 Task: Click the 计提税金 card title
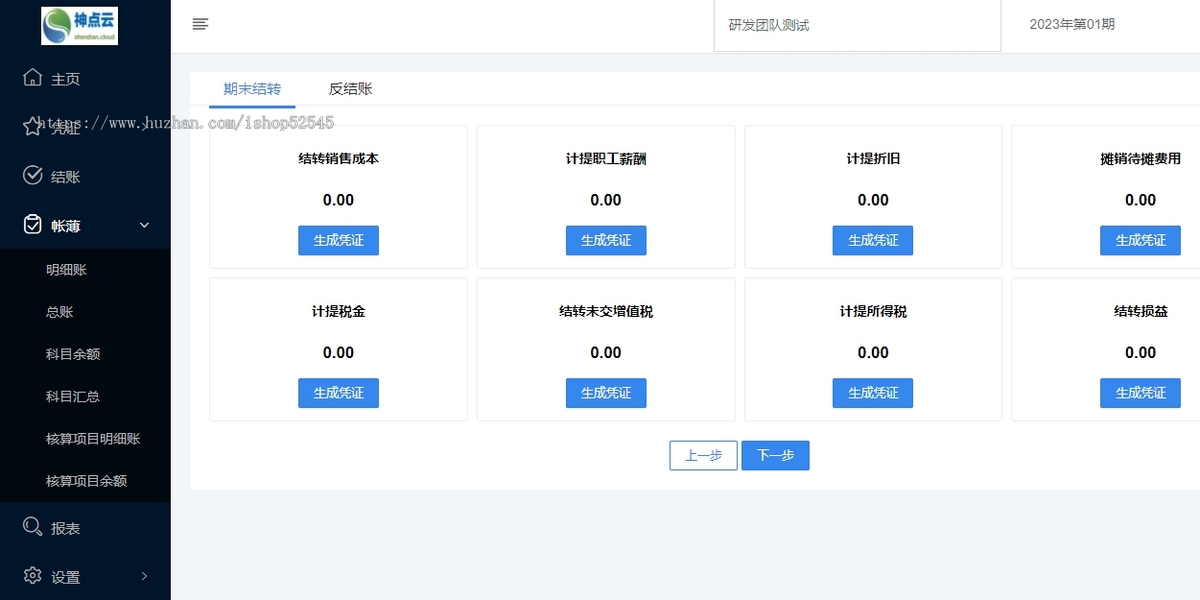tap(338, 312)
